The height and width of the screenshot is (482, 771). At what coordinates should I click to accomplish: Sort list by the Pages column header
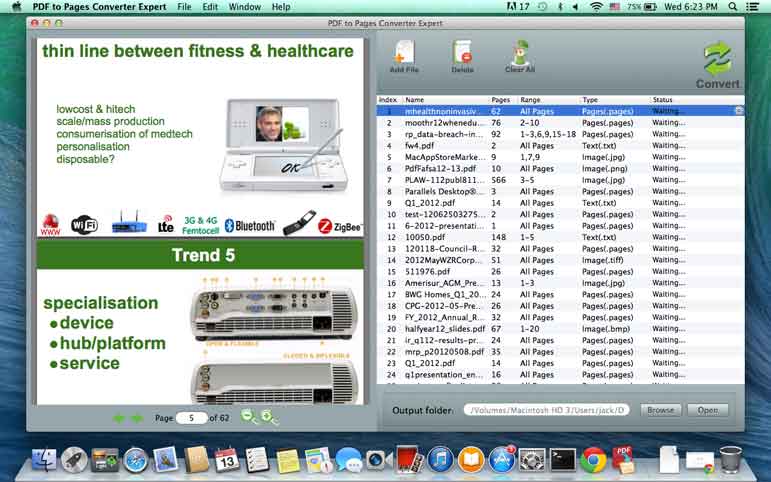[504, 99]
